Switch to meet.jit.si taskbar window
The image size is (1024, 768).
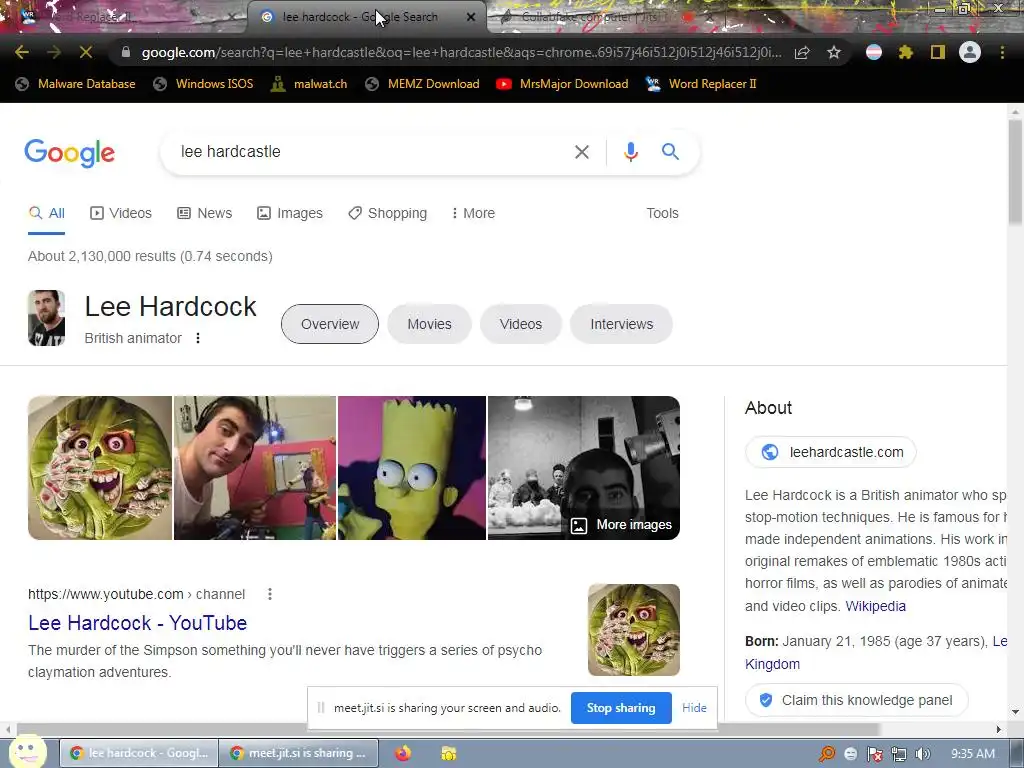(298, 753)
